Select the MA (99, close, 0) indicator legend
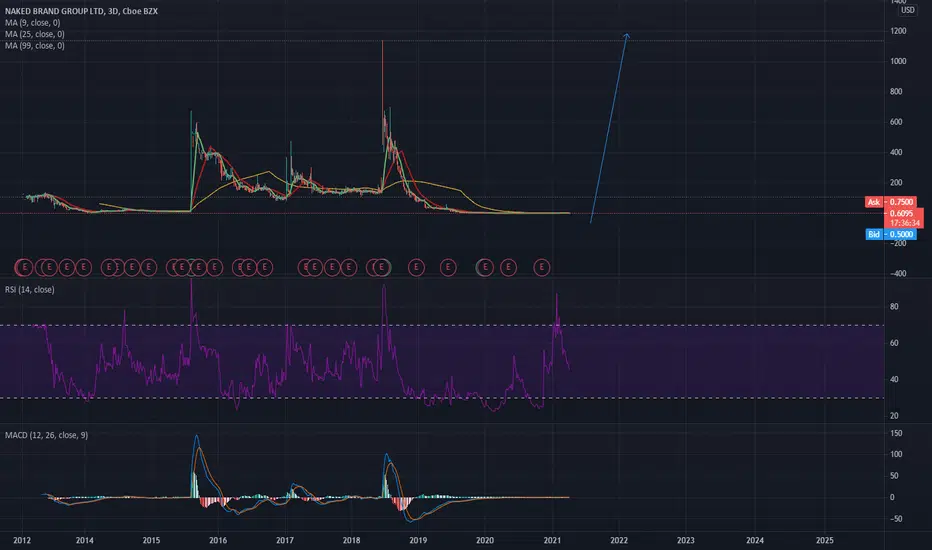Screen dimensions: 932x550 34,45
